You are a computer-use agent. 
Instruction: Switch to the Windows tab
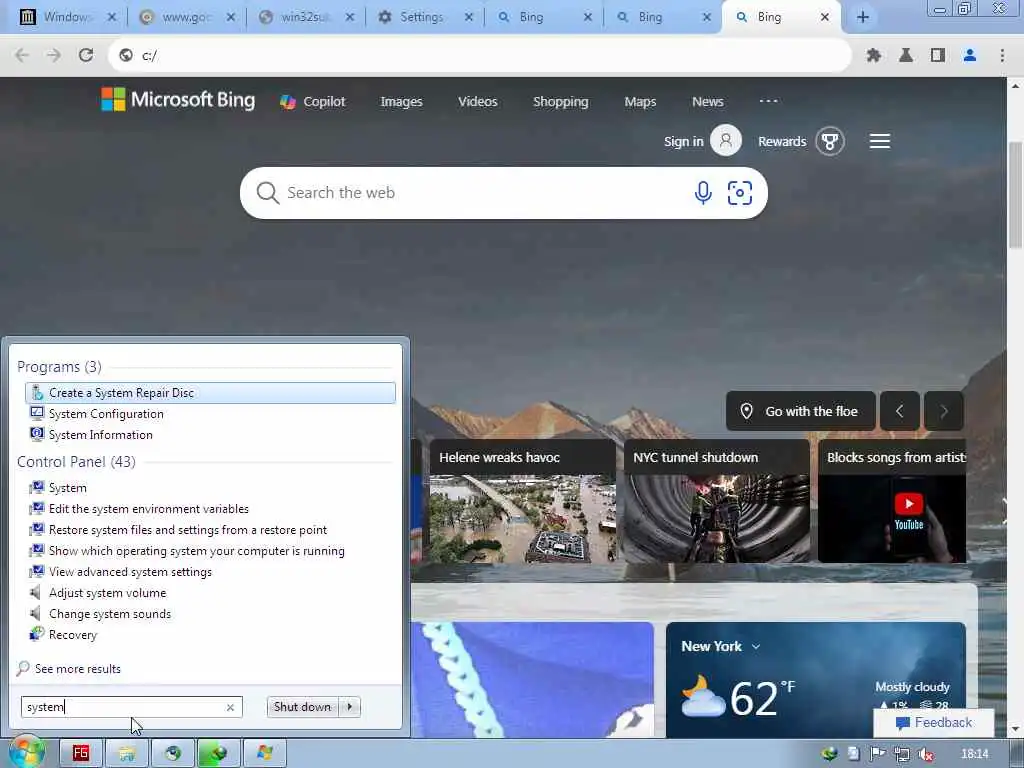[67, 17]
